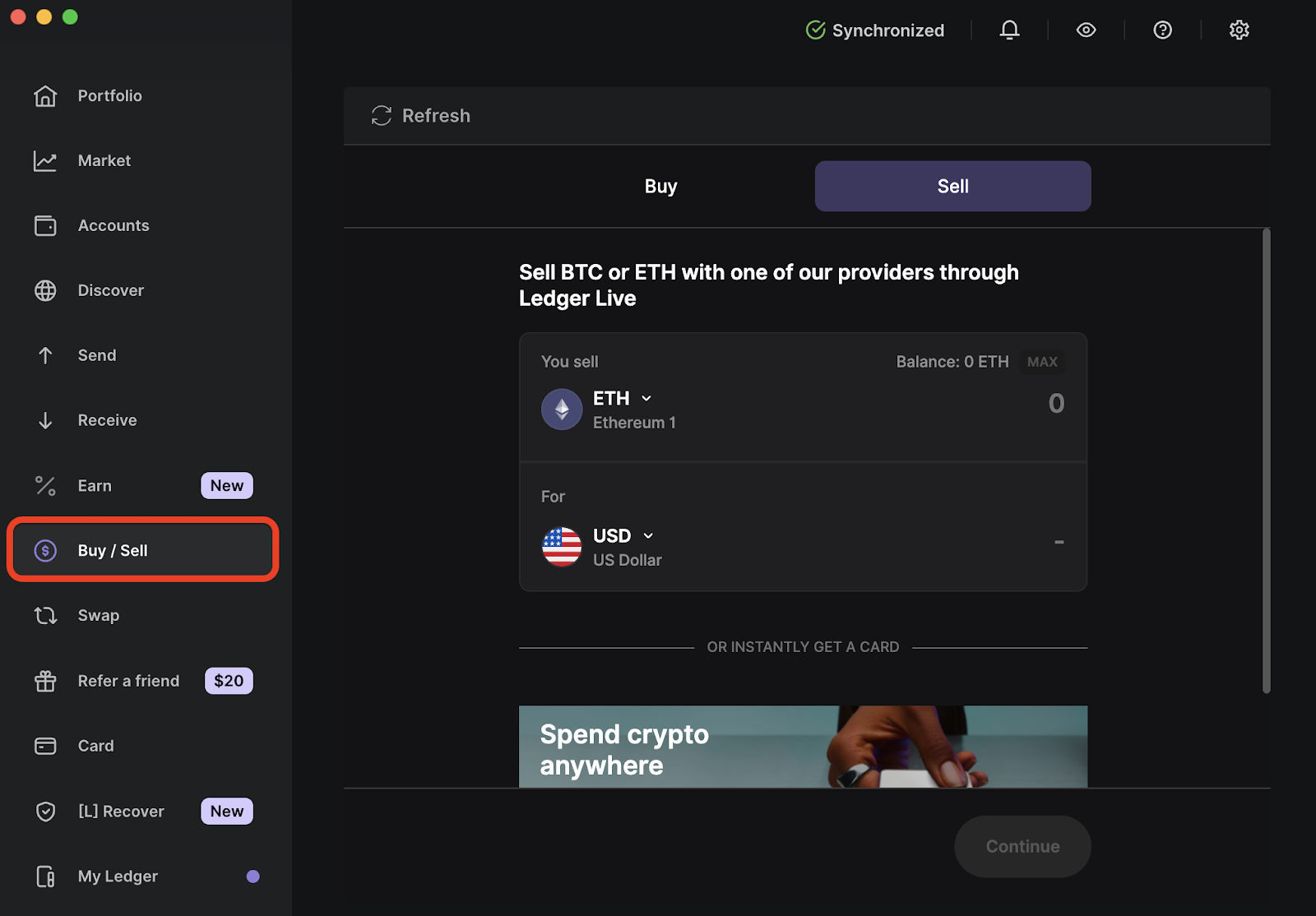Image resolution: width=1316 pixels, height=916 pixels.
Task: Open the Portfolio section
Action: [x=109, y=95]
